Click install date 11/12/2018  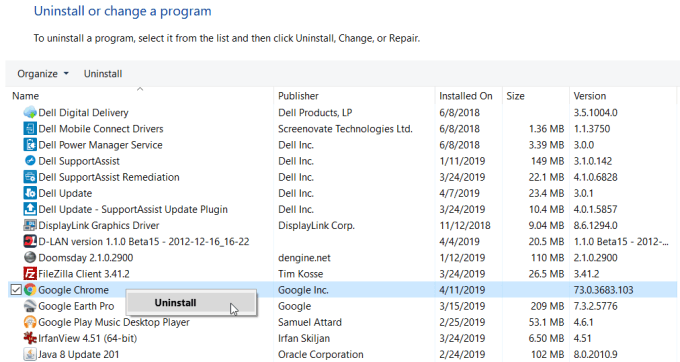click(x=465, y=225)
